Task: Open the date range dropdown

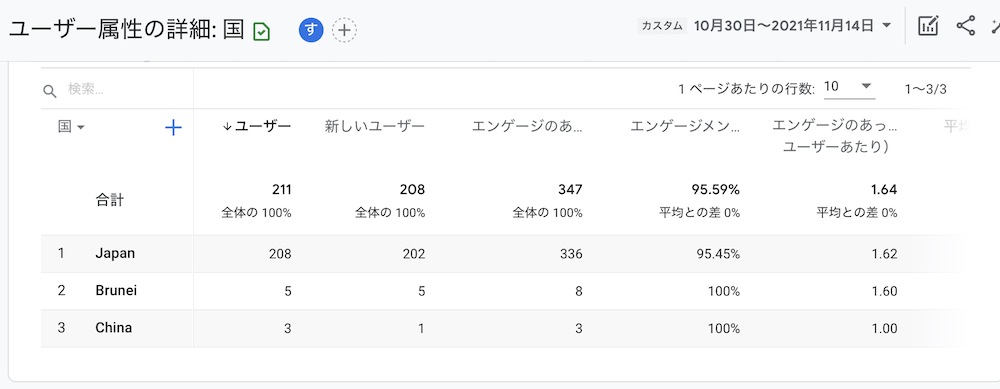Action: pyautogui.click(x=793, y=26)
